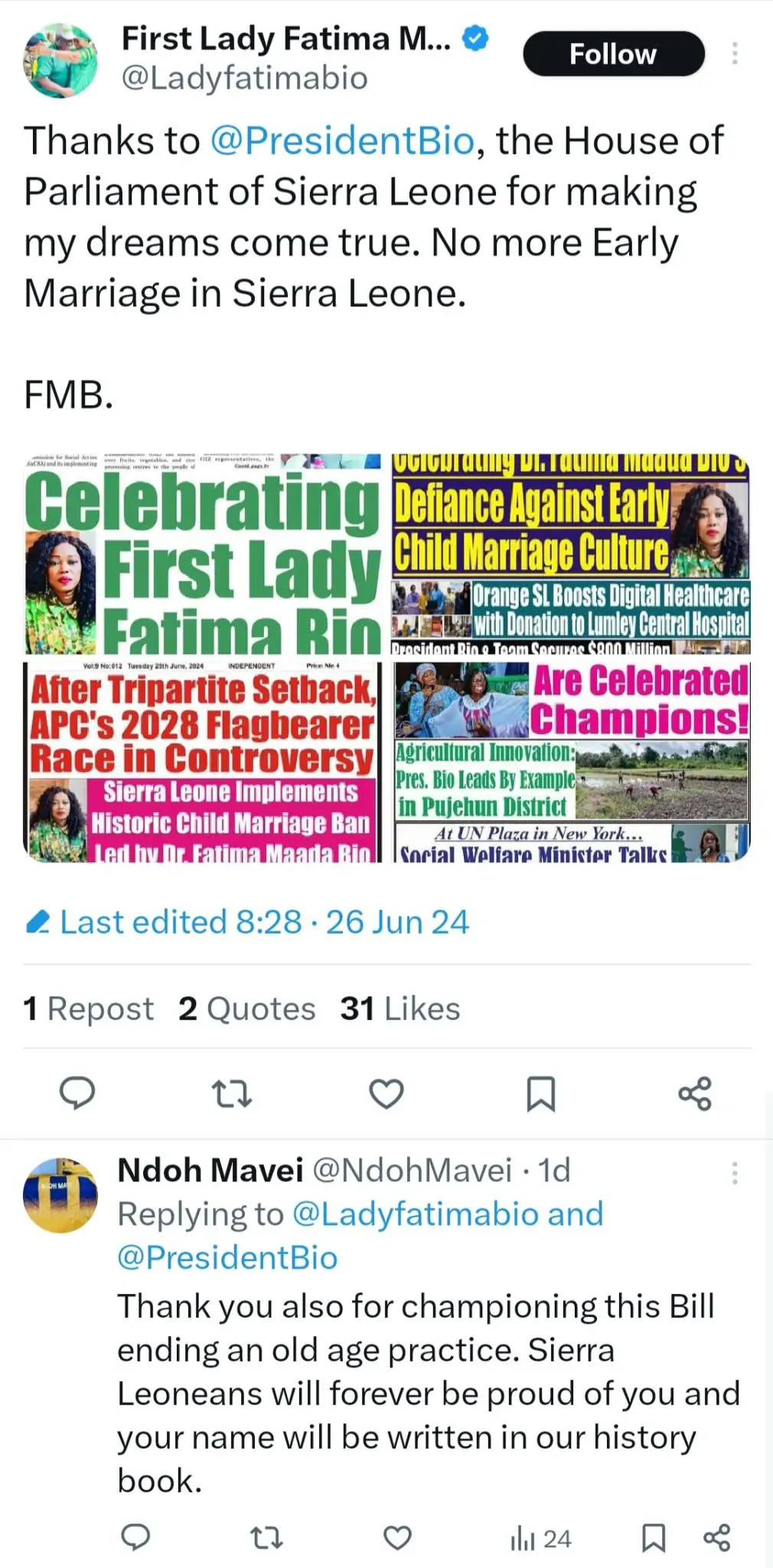Open First Lady Fatima's profile picture
The height and width of the screenshot is (1568, 773).
(60, 60)
